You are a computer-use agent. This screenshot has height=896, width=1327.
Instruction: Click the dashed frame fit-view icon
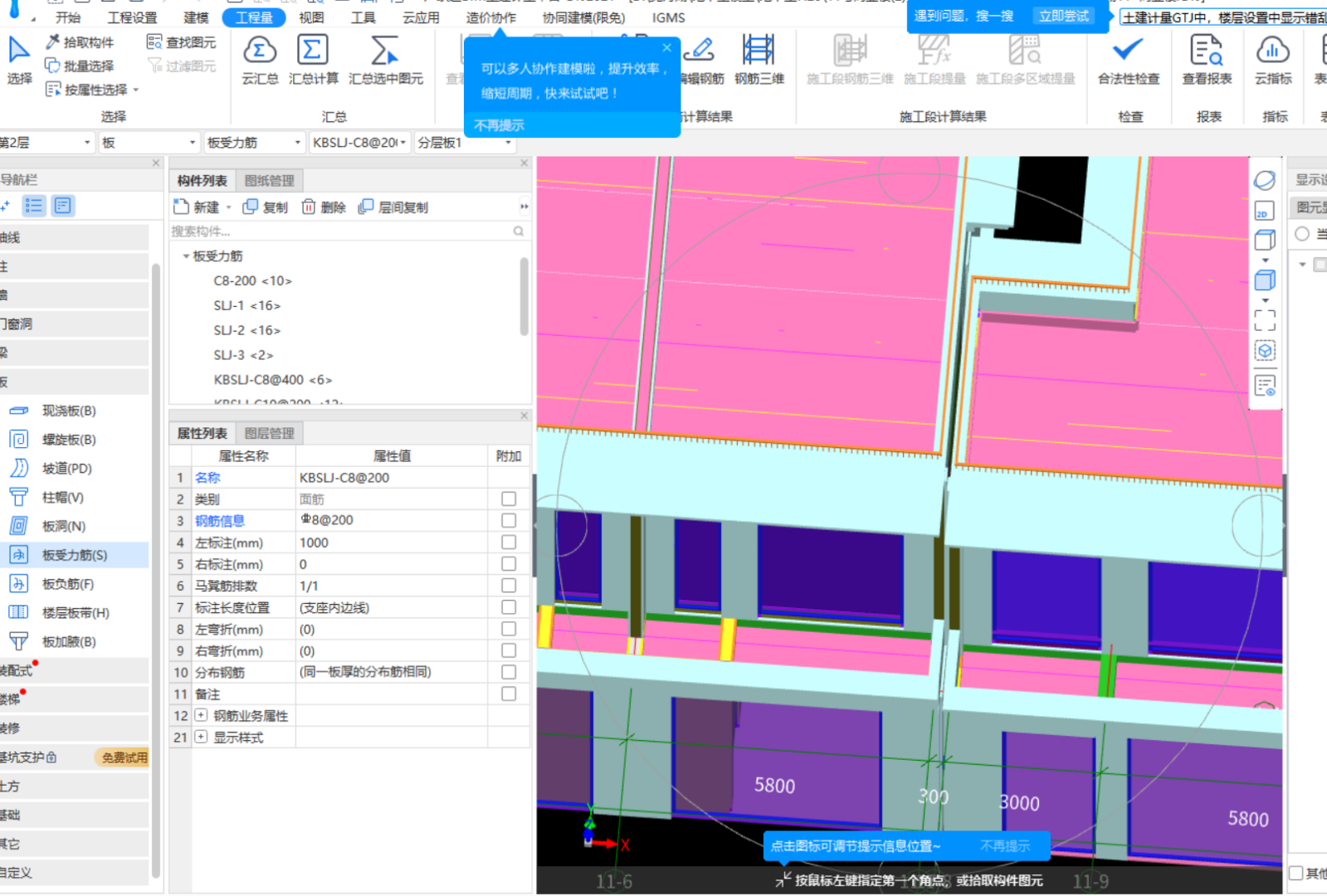coord(1265,319)
